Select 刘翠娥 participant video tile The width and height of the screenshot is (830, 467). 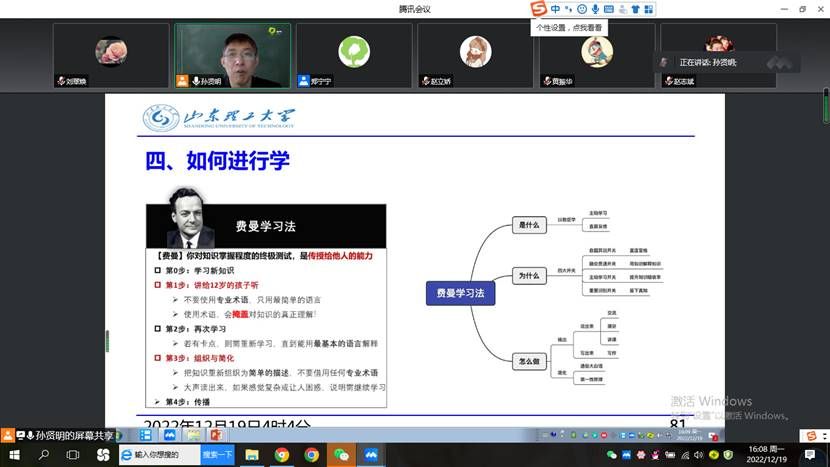tap(110, 55)
